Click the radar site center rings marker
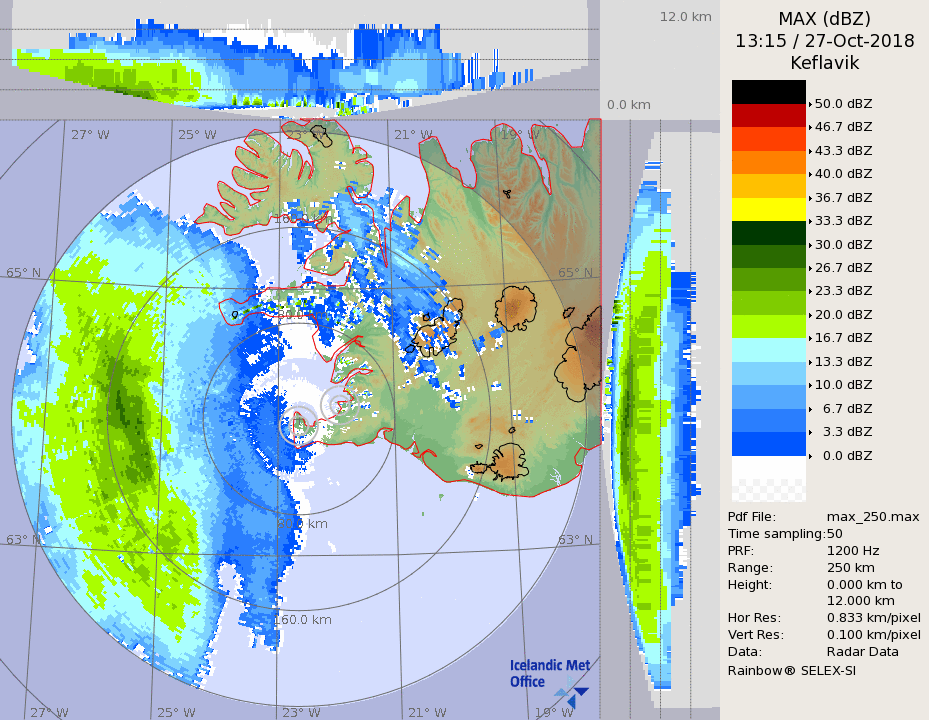Viewport: 929px width, 720px height. pyautogui.click(x=298, y=424)
